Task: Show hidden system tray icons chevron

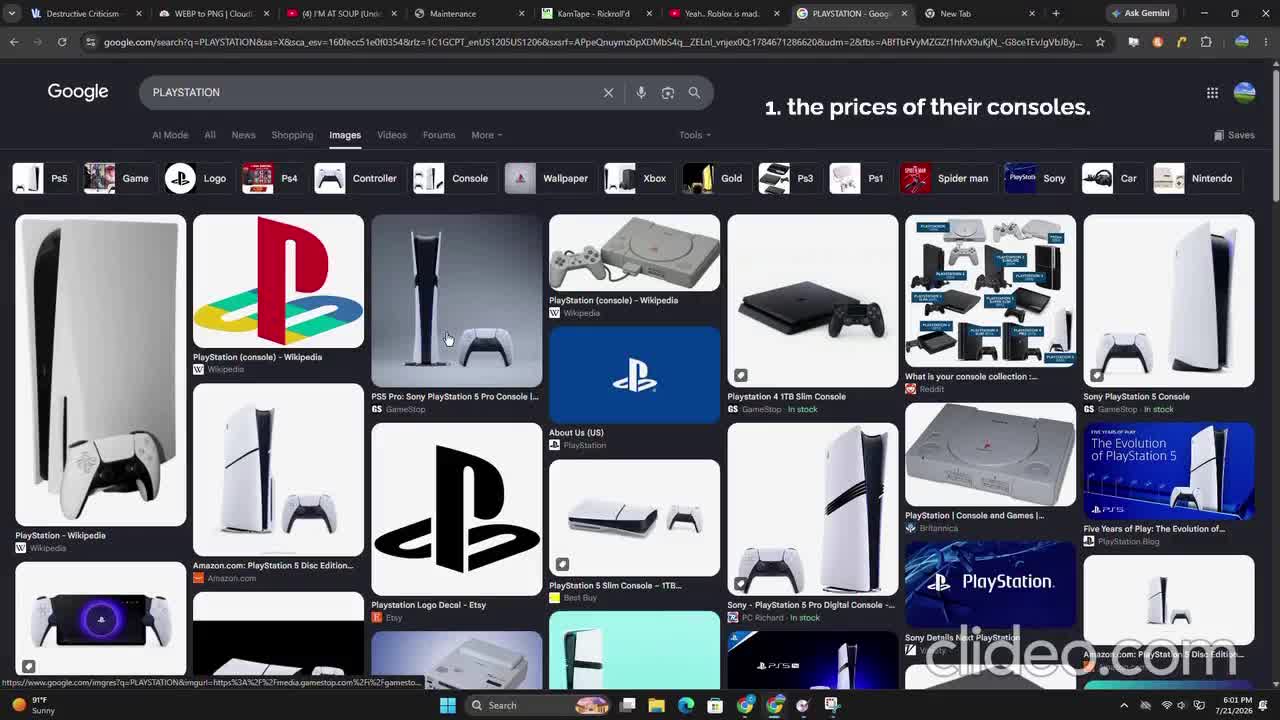Action: click(1124, 705)
